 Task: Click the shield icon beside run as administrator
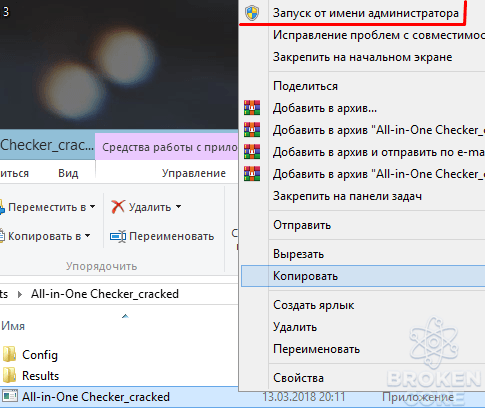[x=252, y=13]
